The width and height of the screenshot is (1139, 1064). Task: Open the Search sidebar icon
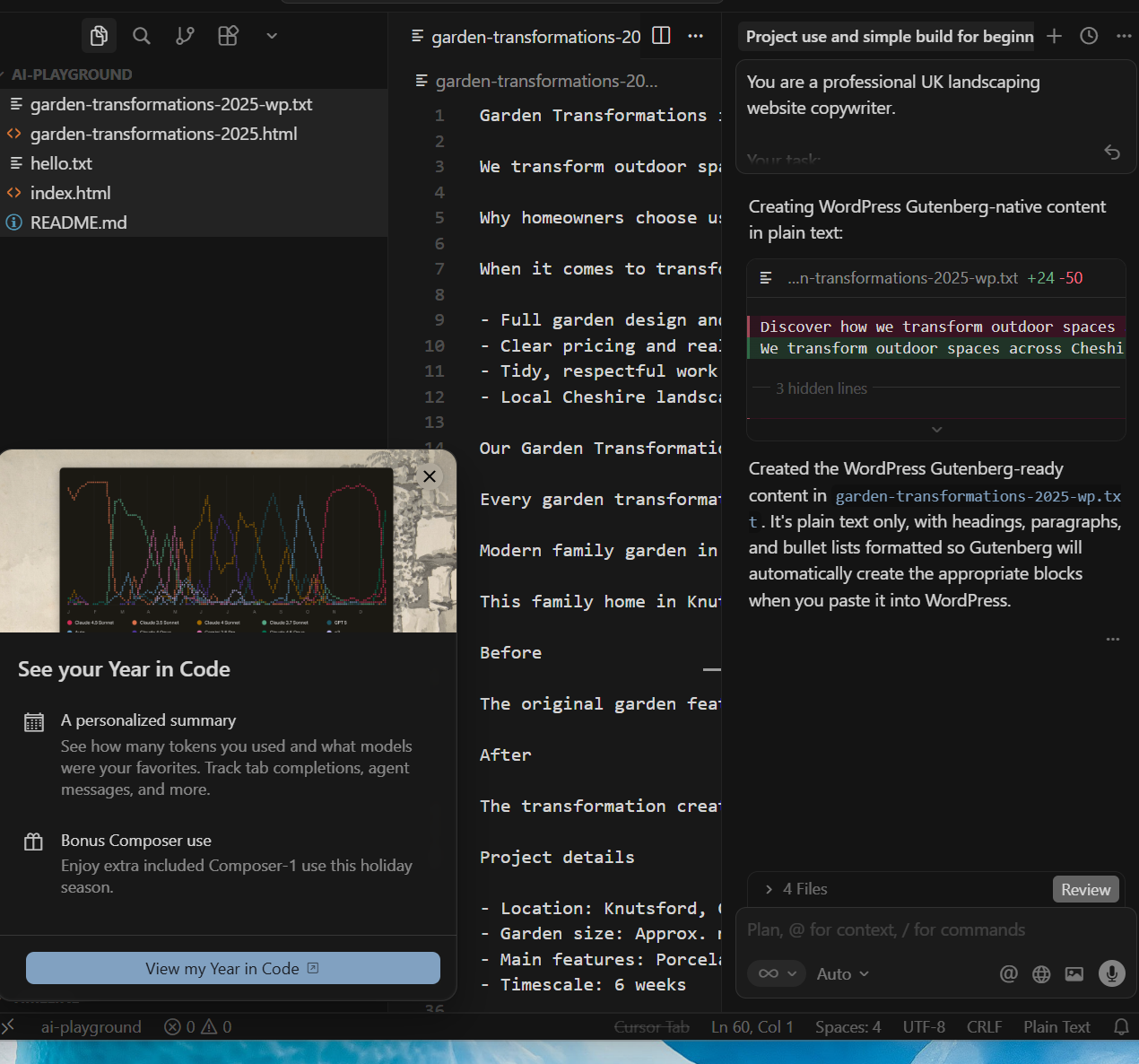coord(142,36)
